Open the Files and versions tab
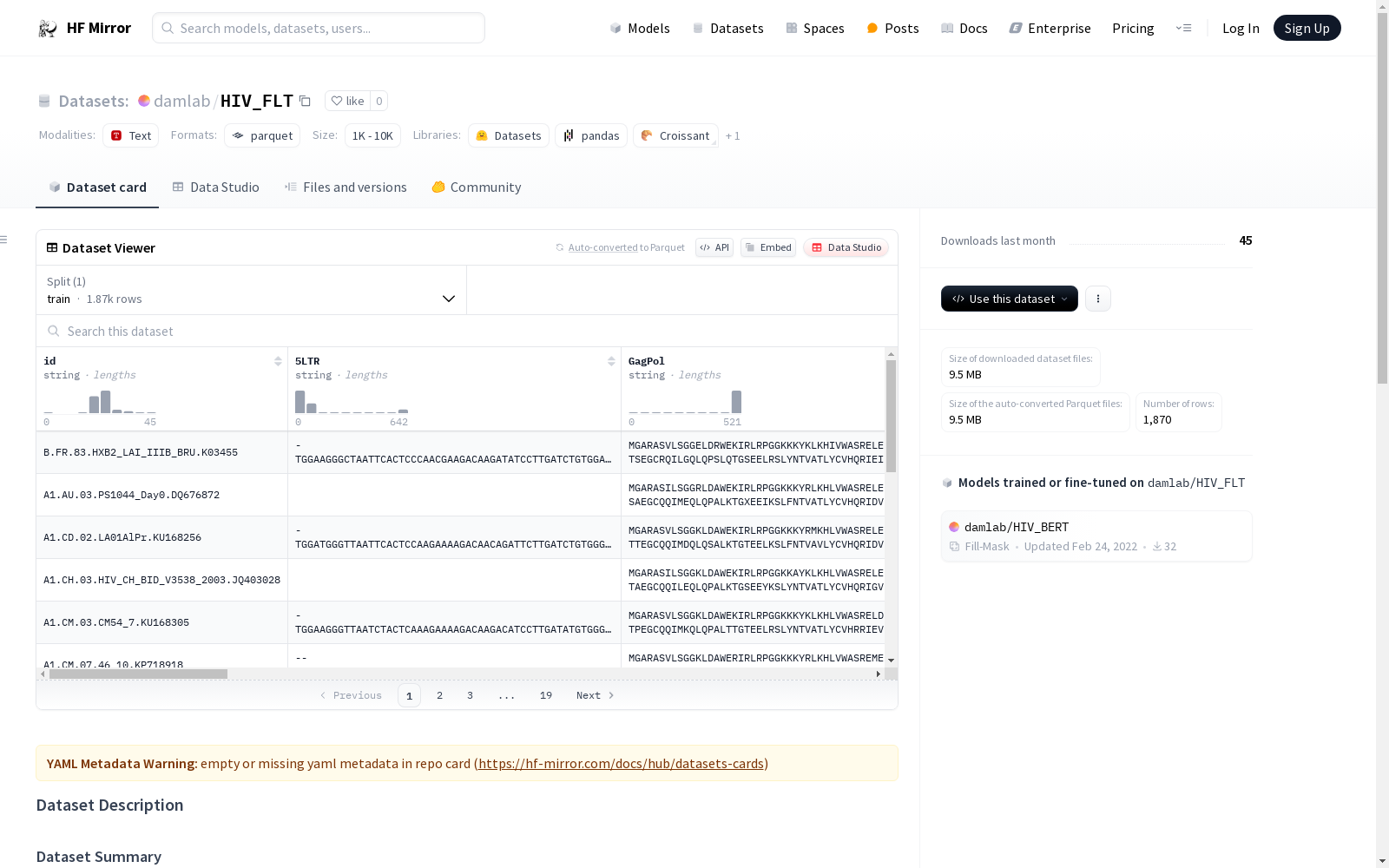Image resolution: width=1389 pixels, height=868 pixels. [x=346, y=187]
